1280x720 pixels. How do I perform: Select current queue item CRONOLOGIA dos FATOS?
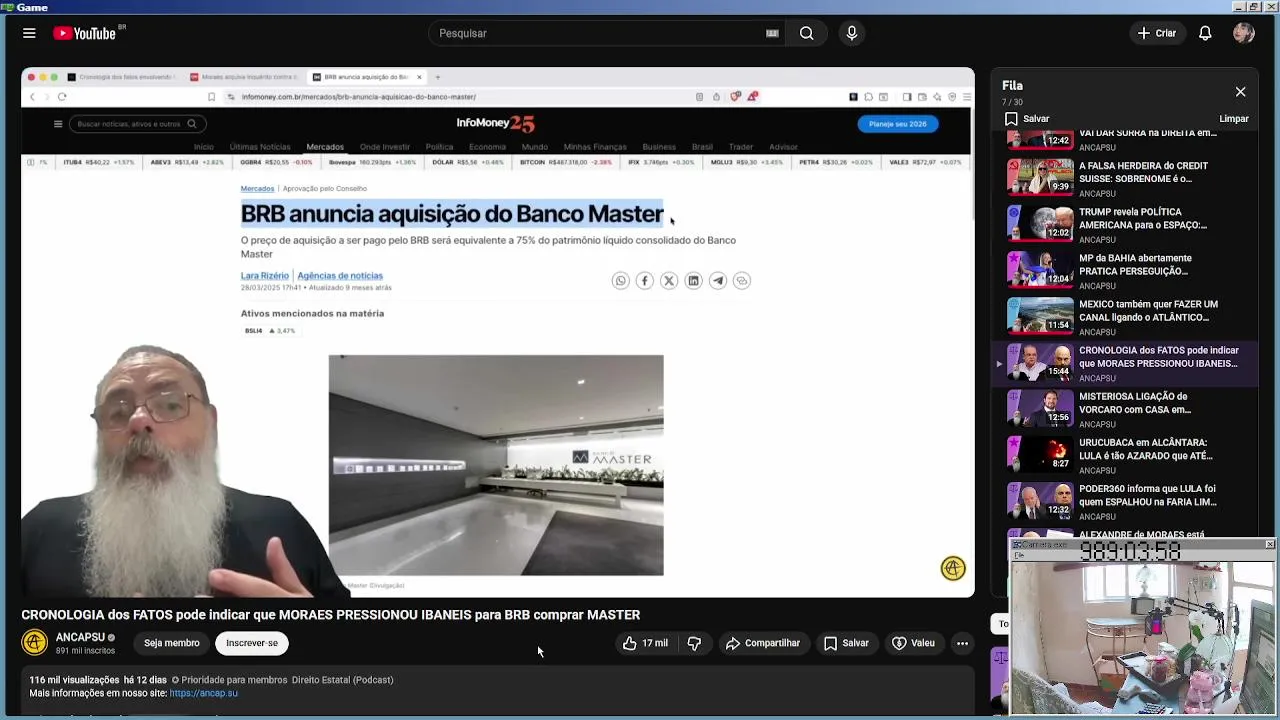pyautogui.click(x=1125, y=363)
